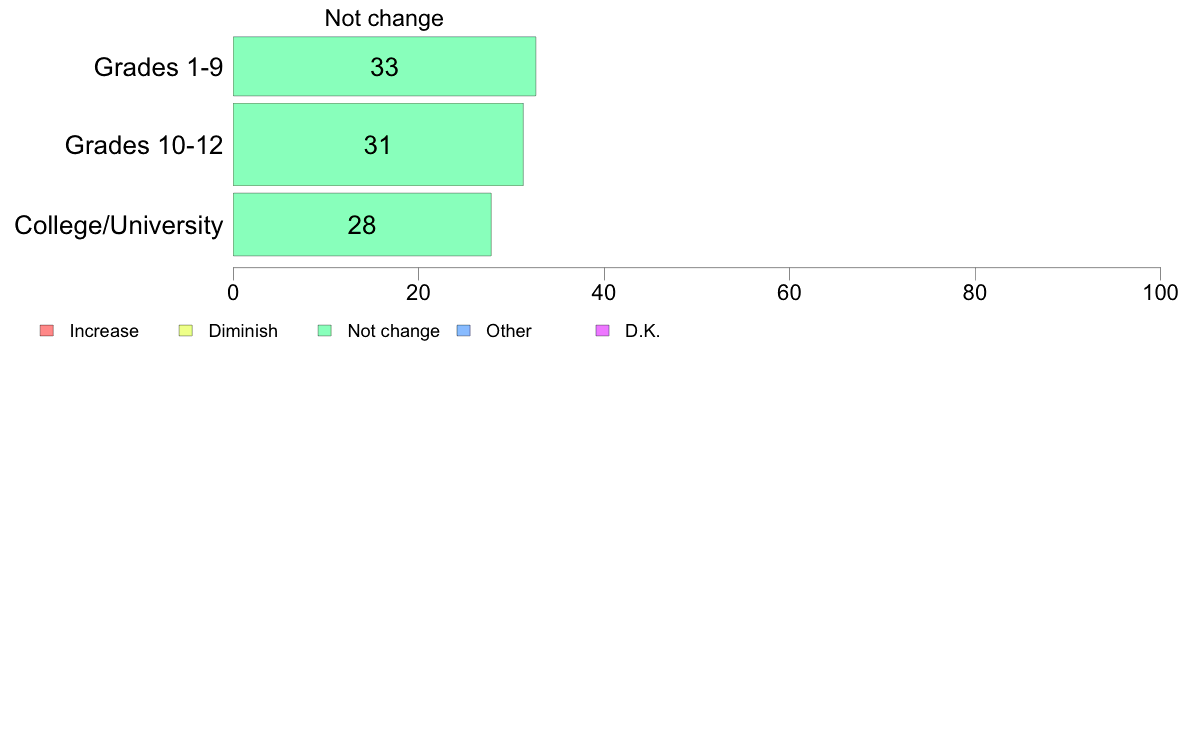Viewport: 1188px width, 736px height.
Task: Click the College/University axis label
Action: pyautogui.click(x=119, y=225)
